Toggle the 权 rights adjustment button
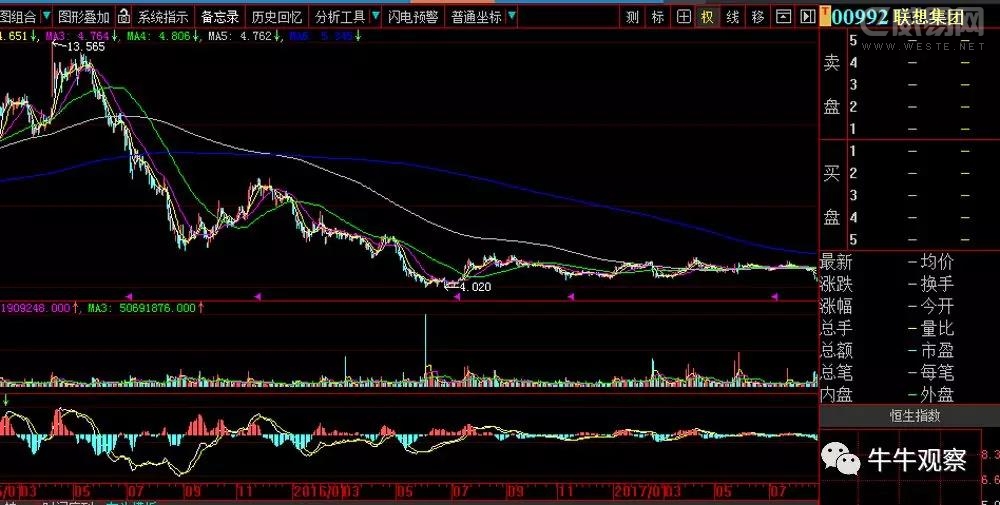This screenshot has width=1000, height=505. [x=708, y=17]
